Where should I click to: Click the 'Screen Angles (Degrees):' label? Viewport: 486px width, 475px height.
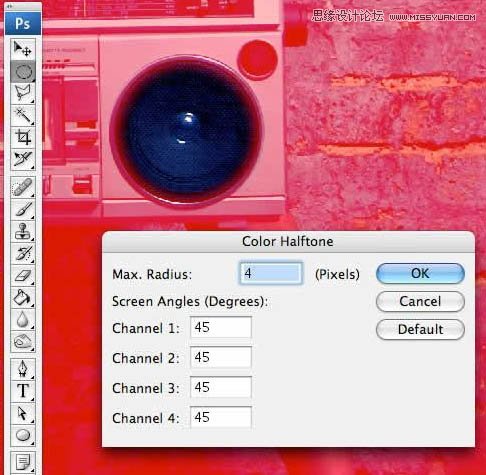pyautogui.click(x=190, y=302)
